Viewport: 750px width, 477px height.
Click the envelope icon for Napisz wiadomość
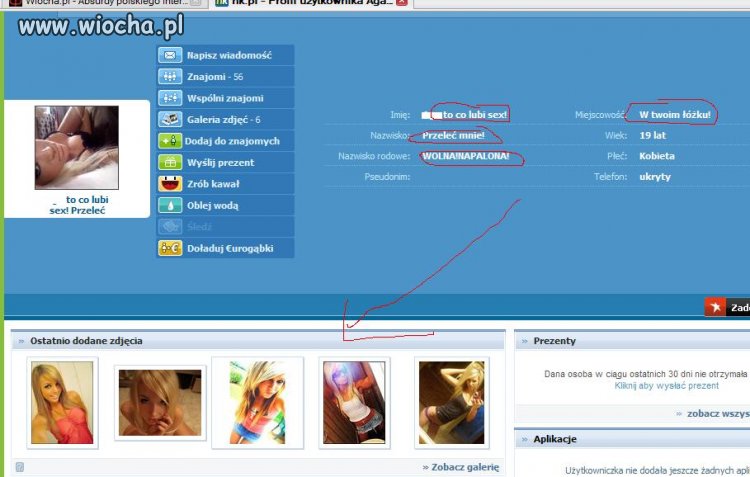click(170, 55)
